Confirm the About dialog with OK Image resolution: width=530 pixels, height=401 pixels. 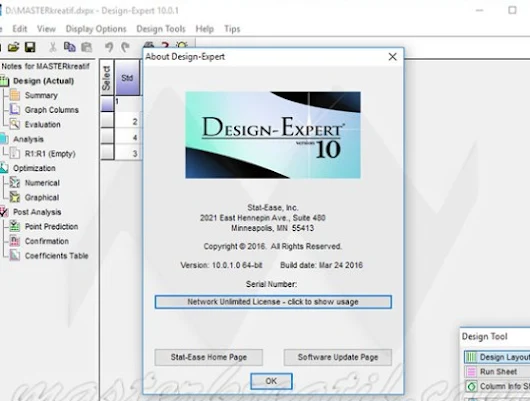click(x=271, y=381)
